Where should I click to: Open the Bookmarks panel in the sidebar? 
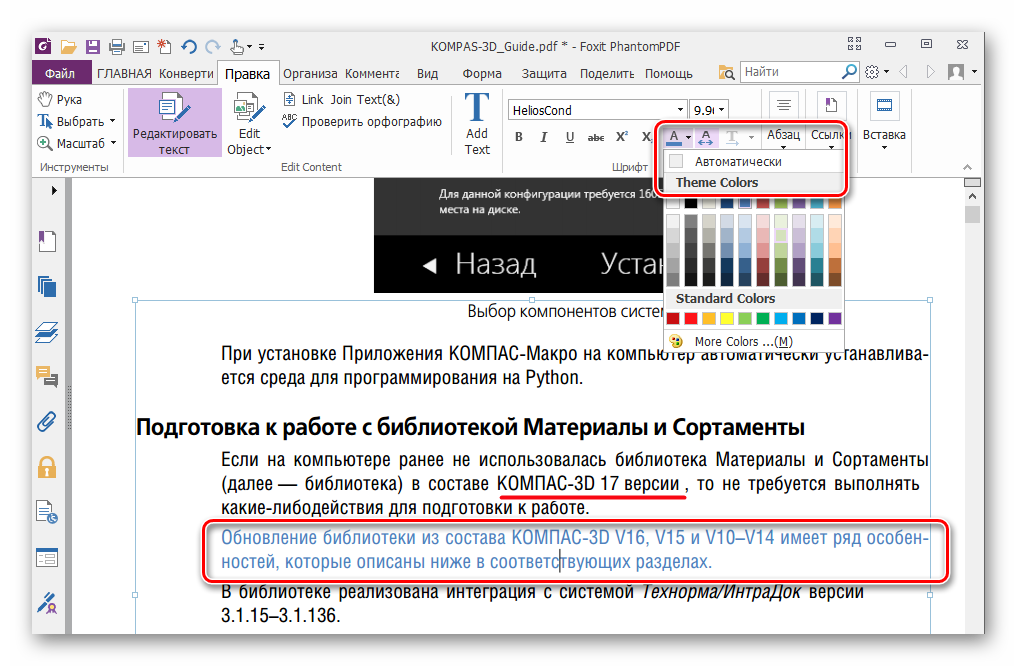[x=47, y=240]
